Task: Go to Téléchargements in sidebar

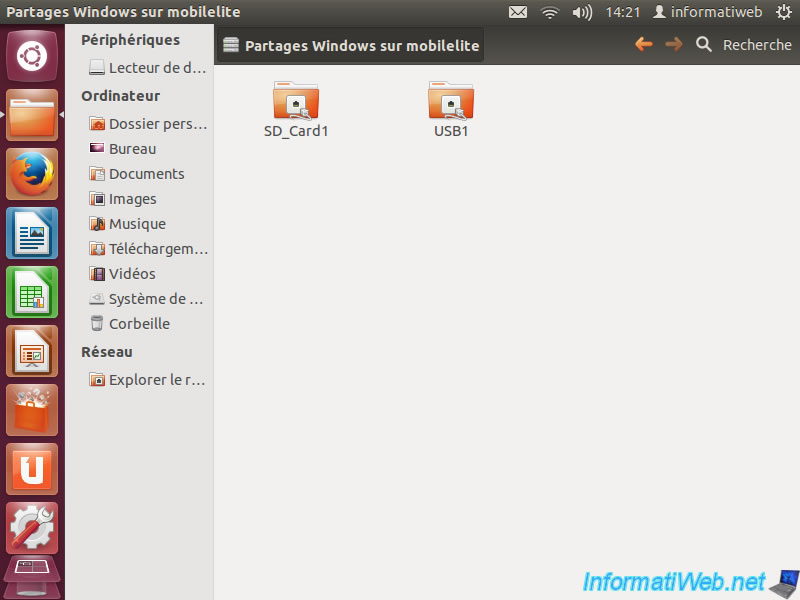Action: [157, 249]
